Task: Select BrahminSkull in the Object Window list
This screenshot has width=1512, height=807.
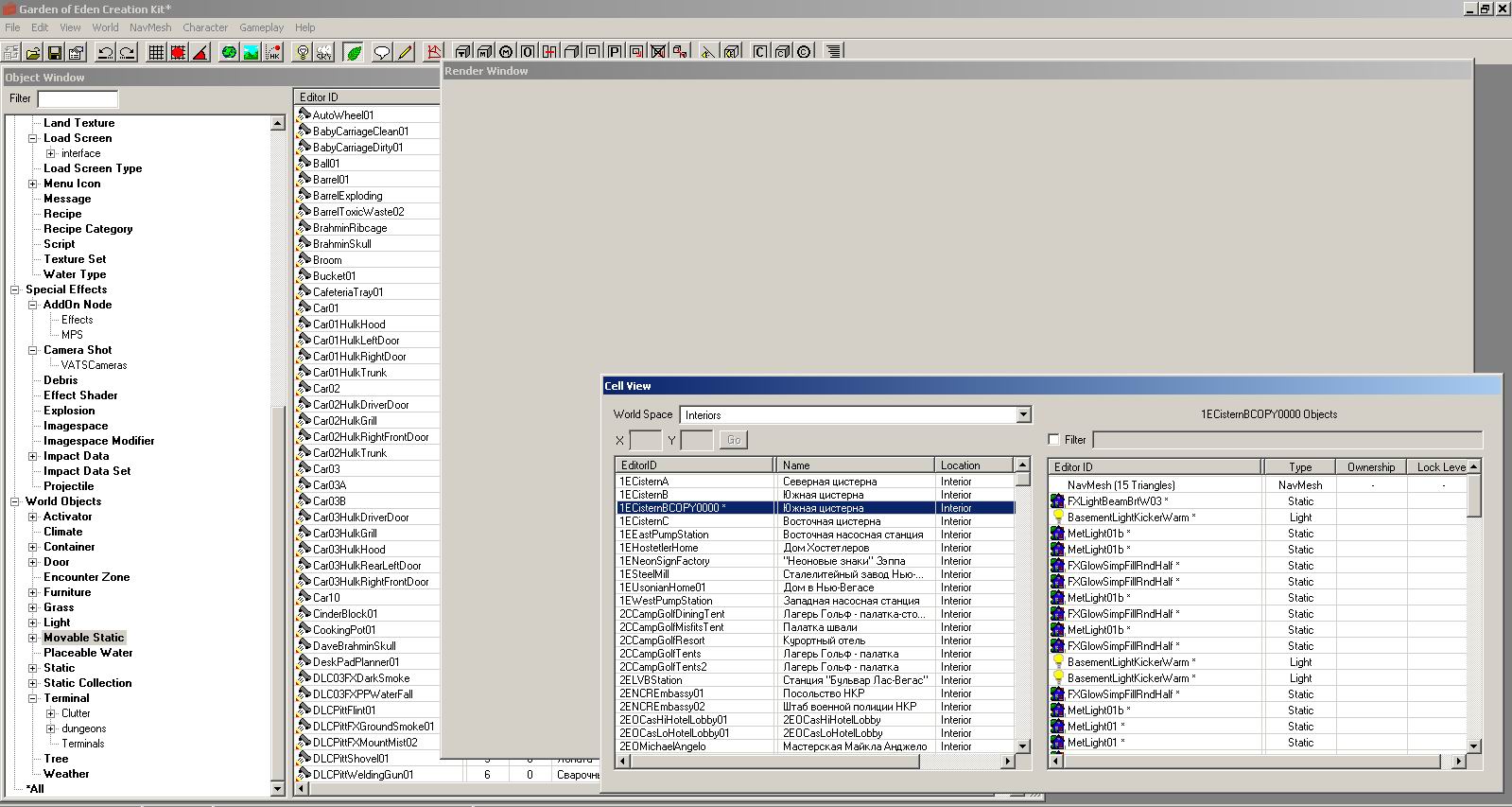Action: 341,243
